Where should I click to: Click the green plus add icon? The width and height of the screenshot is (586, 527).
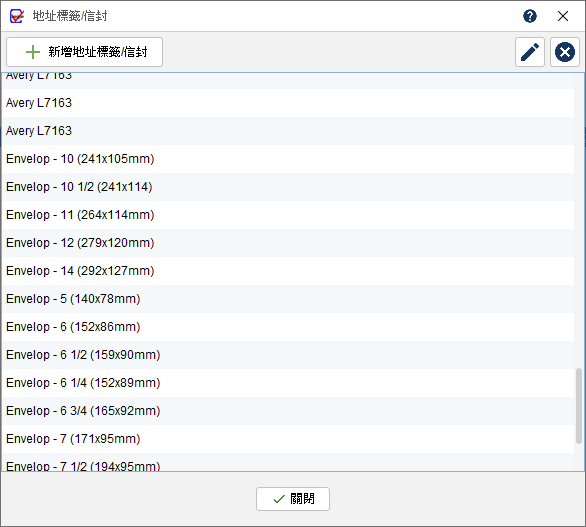coord(33,52)
